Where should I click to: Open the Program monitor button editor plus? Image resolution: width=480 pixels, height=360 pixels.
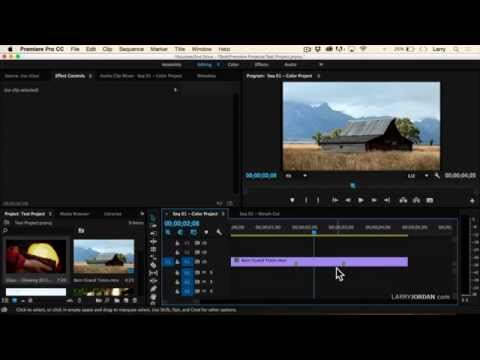[472, 201]
